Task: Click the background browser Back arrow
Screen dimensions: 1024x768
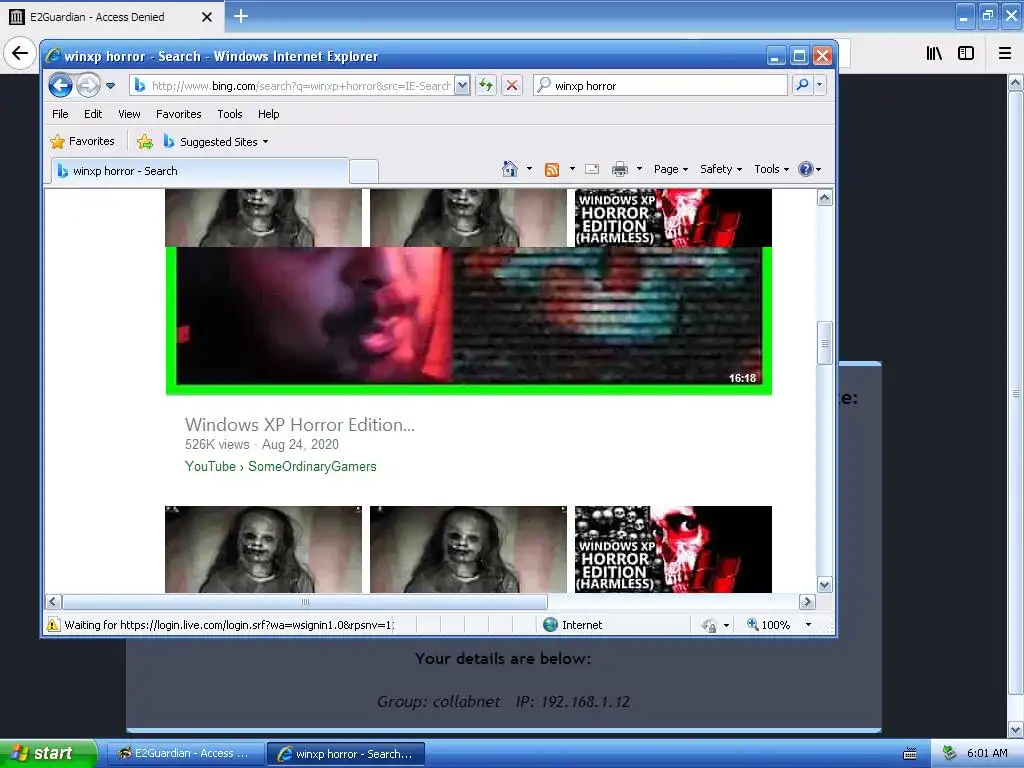Action: (20, 53)
